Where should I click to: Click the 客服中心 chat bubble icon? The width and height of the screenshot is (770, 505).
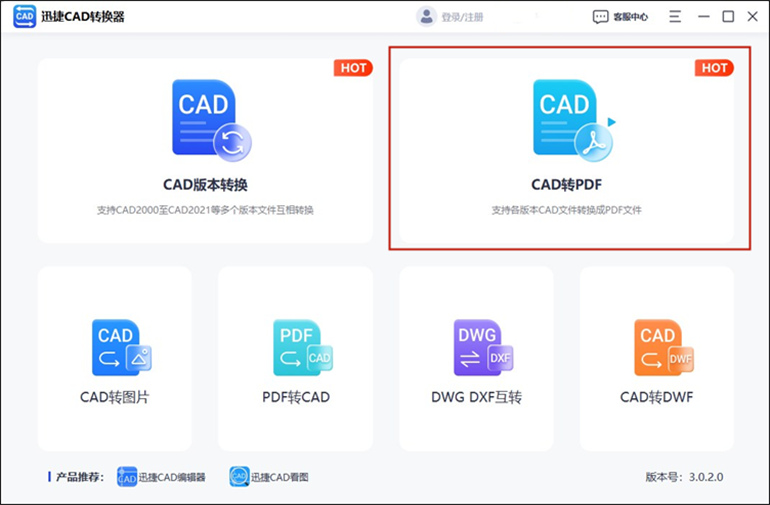600,17
